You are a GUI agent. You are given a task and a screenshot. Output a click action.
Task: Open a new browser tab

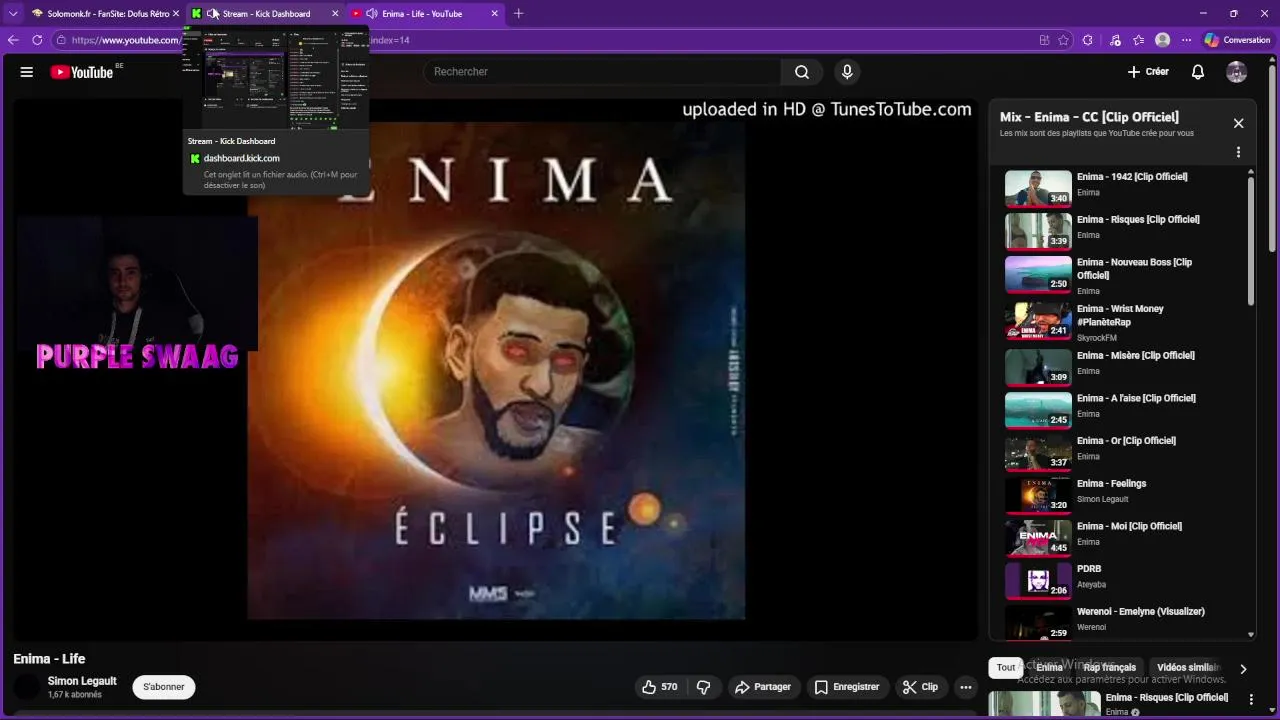click(x=518, y=14)
